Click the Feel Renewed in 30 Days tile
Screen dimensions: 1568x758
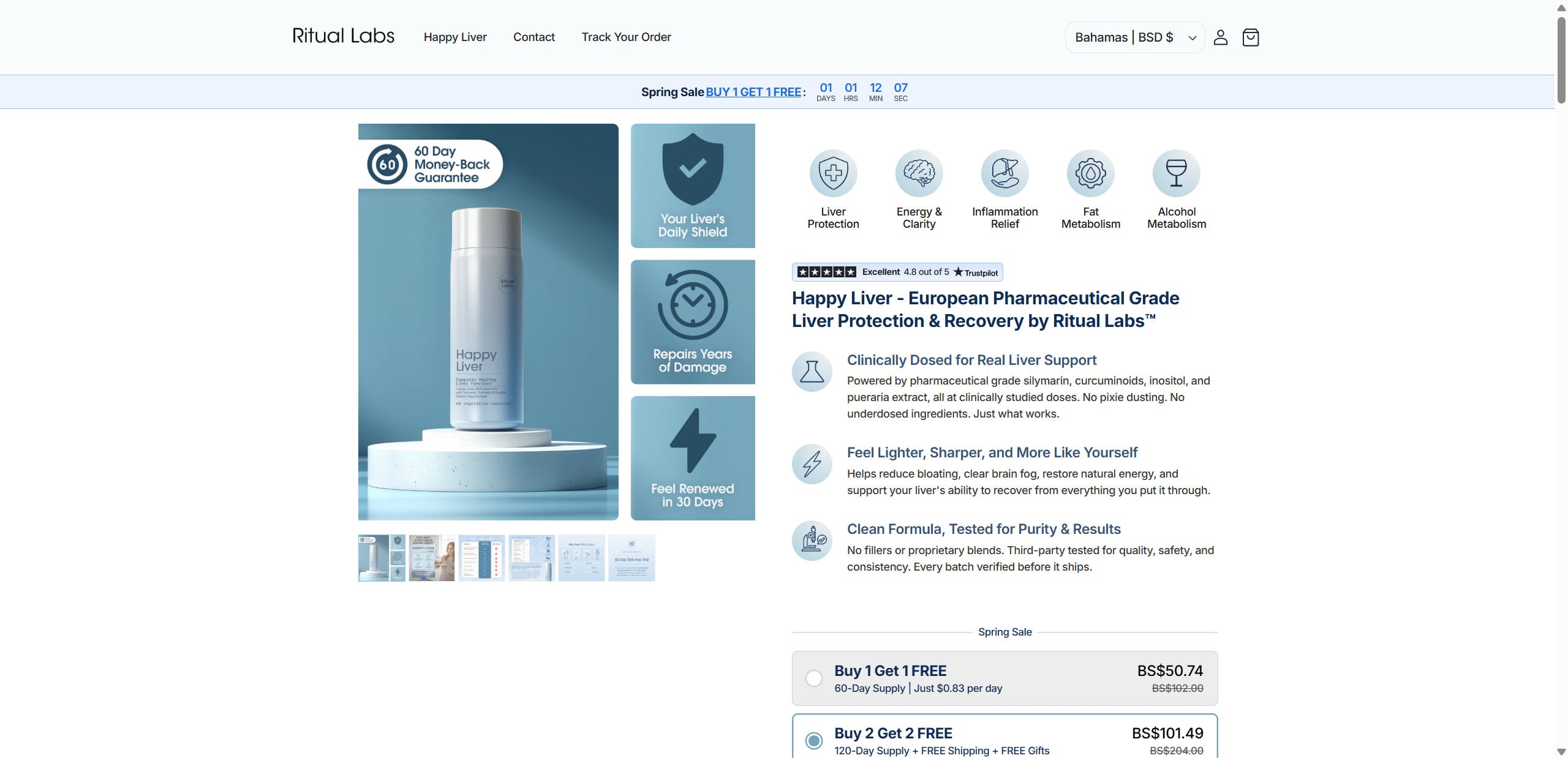click(x=693, y=458)
